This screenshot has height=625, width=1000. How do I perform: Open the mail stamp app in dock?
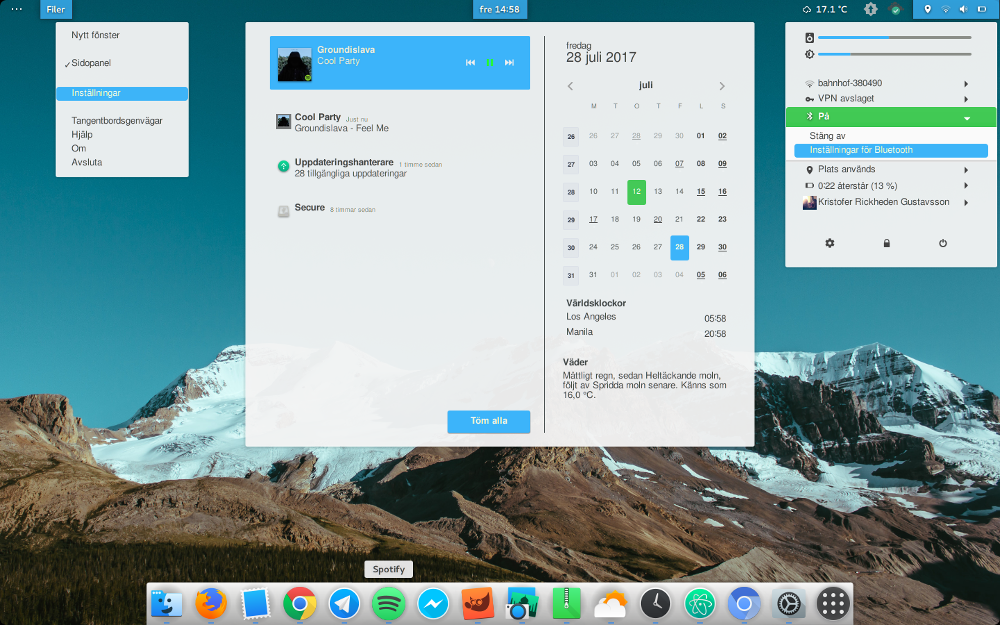click(x=255, y=603)
